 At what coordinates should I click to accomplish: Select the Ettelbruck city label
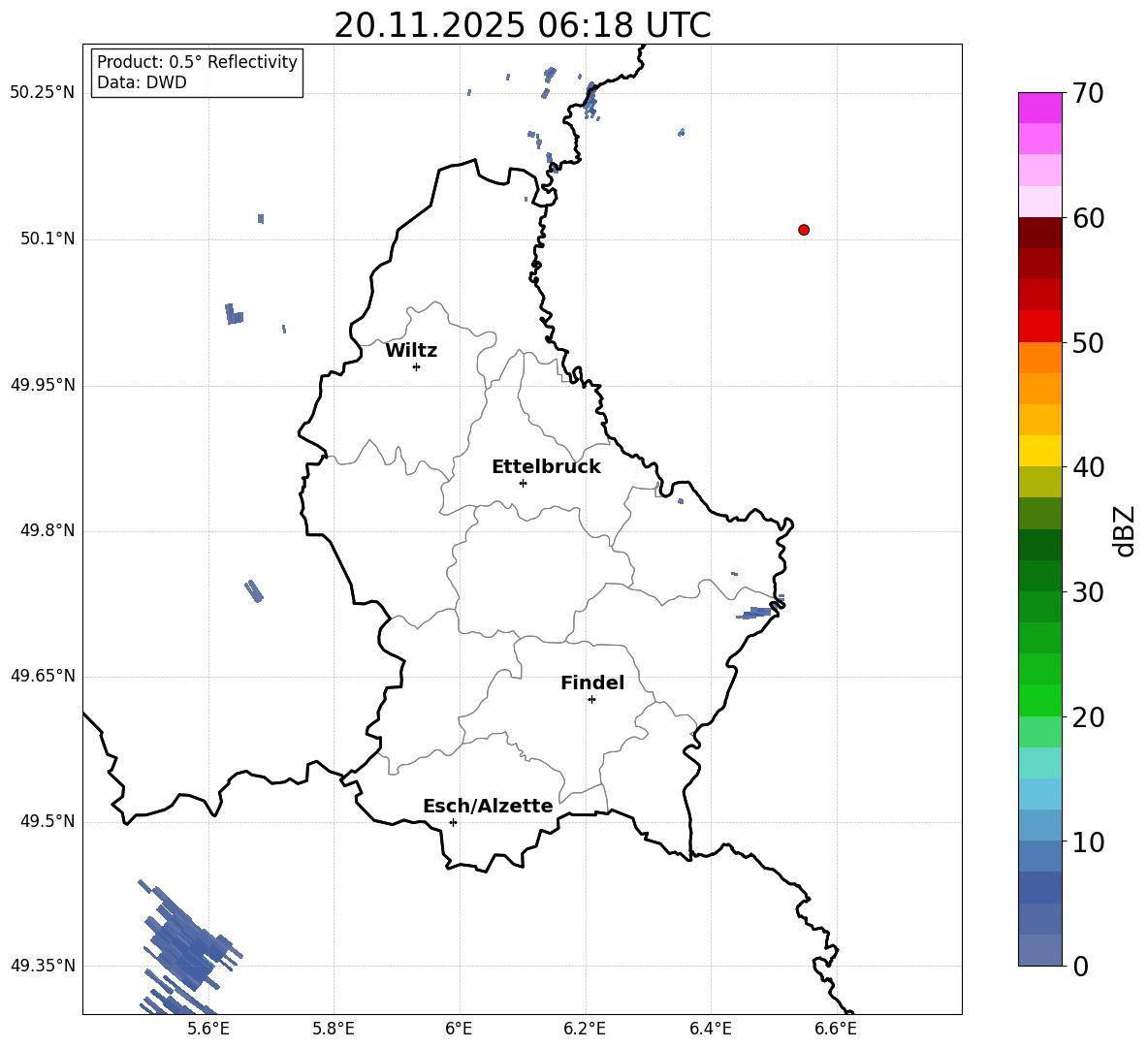(546, 467)
